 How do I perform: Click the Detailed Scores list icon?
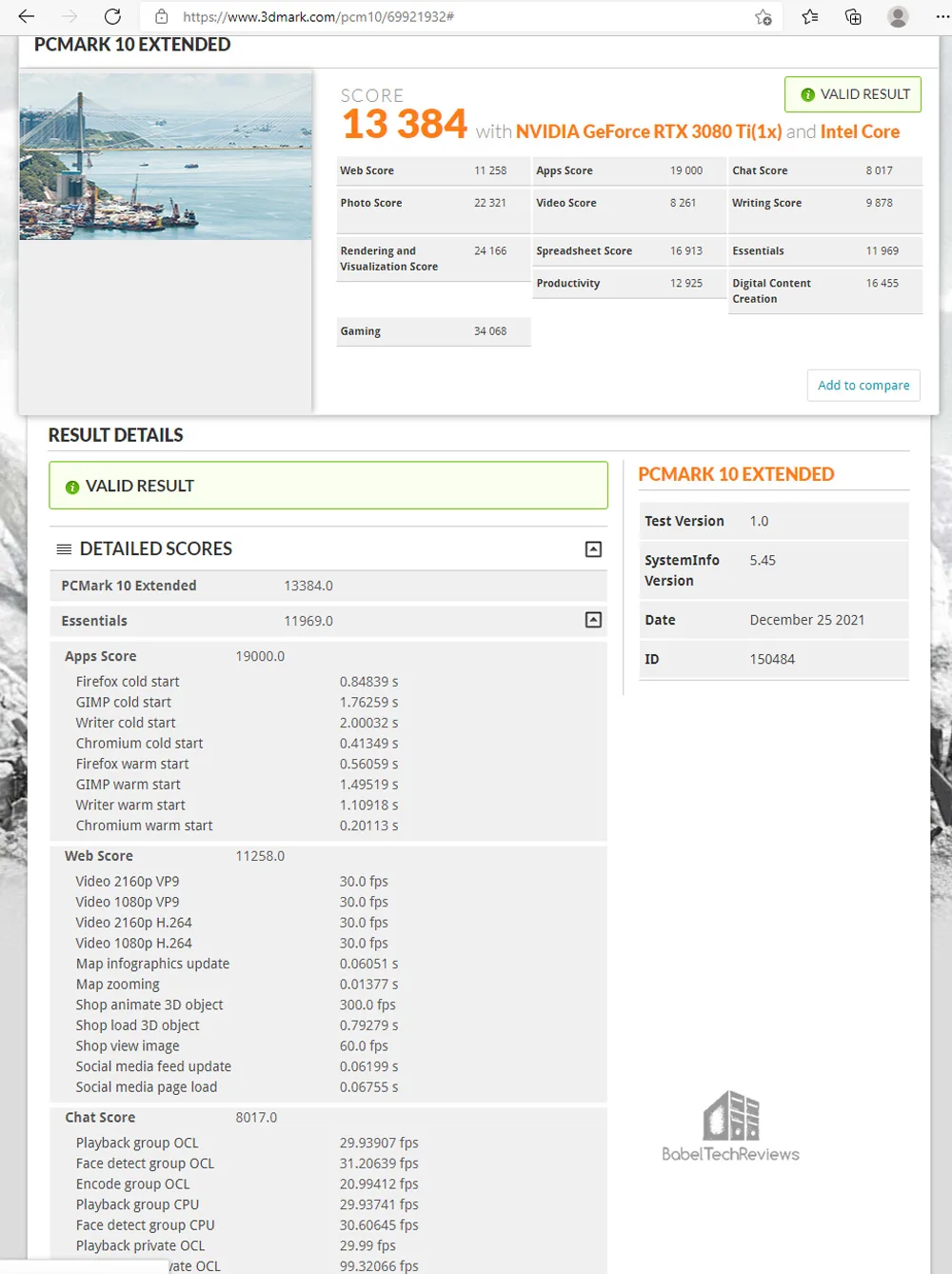64,549
